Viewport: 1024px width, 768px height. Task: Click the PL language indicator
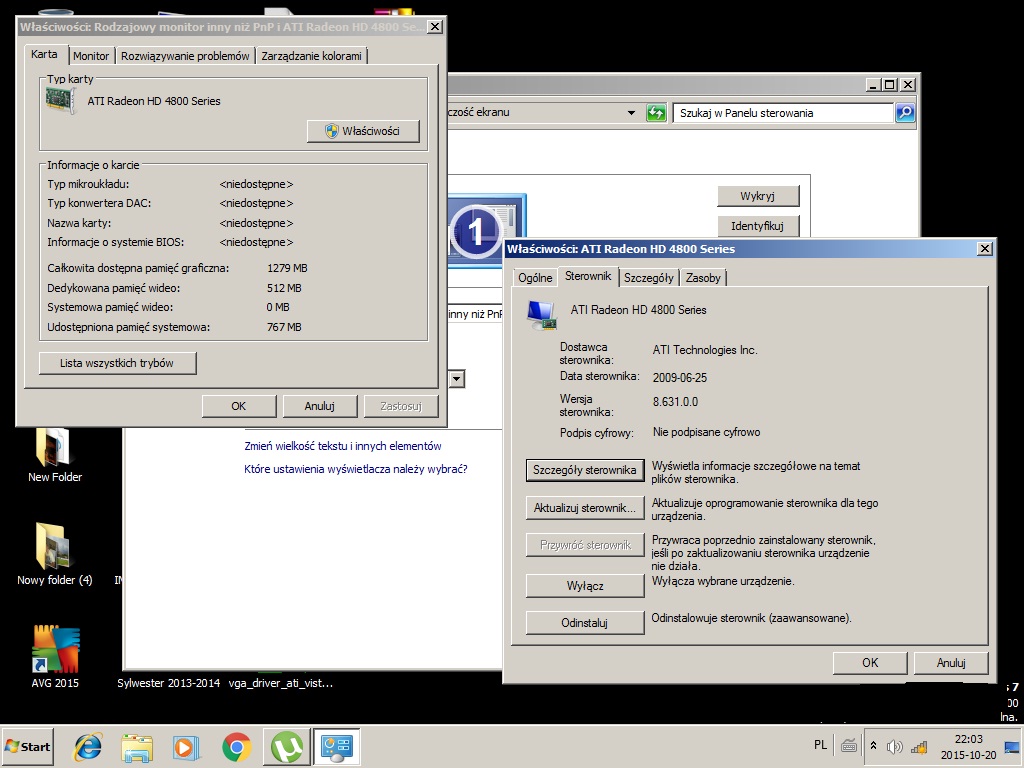(x=820, y=745)
